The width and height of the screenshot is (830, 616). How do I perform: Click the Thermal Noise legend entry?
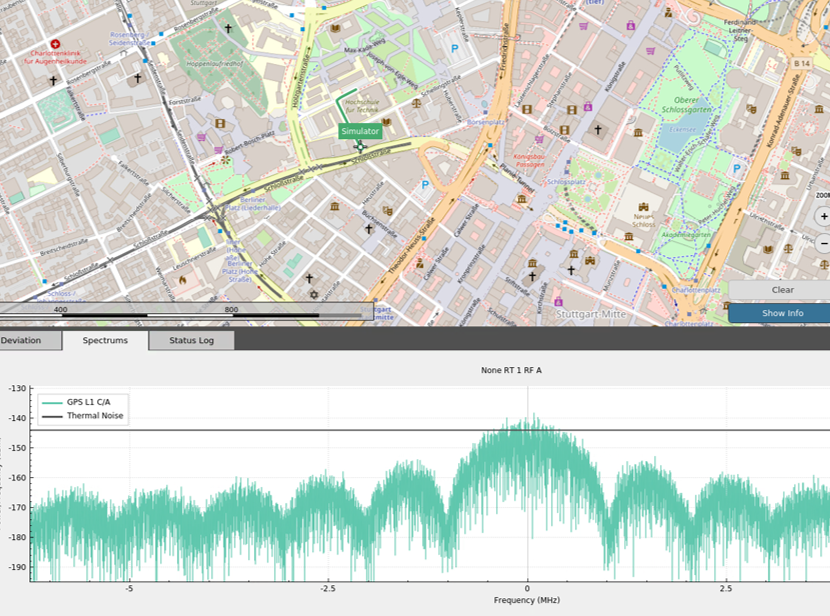tap(82, 416)
